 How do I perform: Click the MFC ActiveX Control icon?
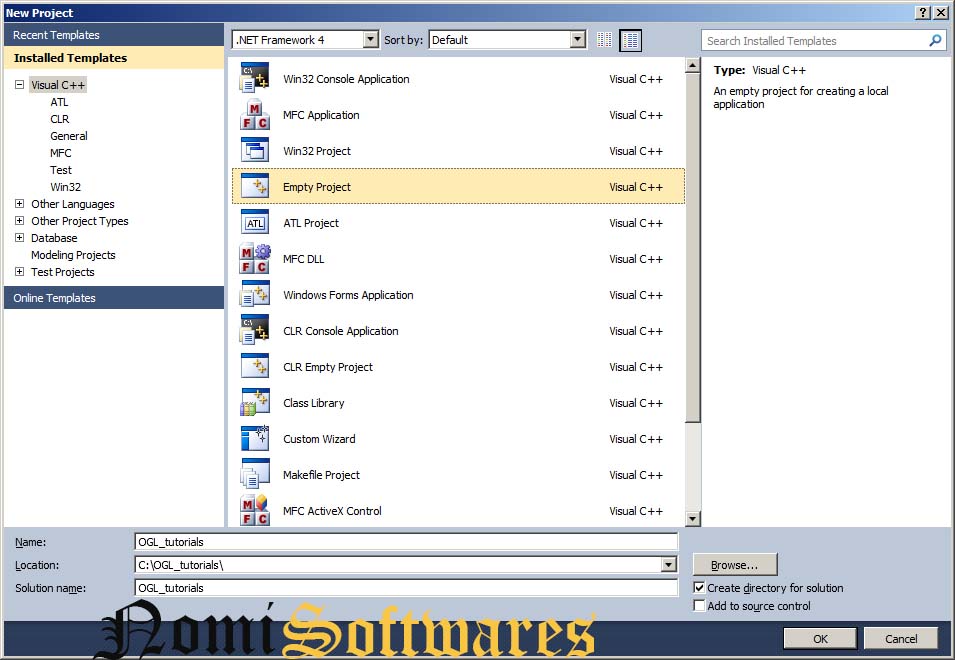click(x=255, y=510)
